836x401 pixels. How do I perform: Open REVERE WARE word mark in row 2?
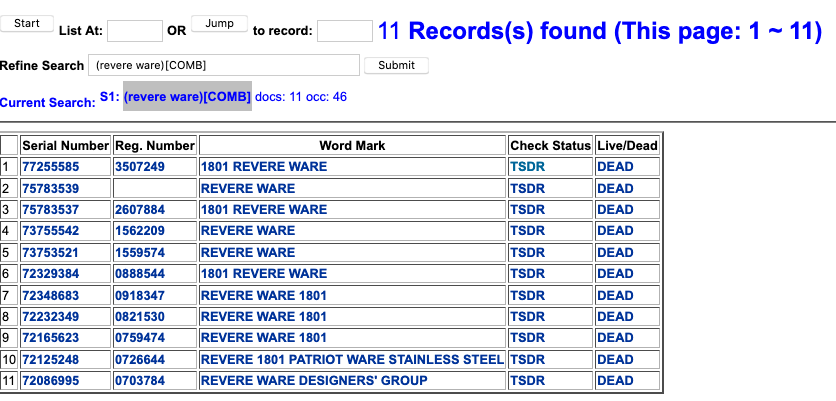point(248,188)
